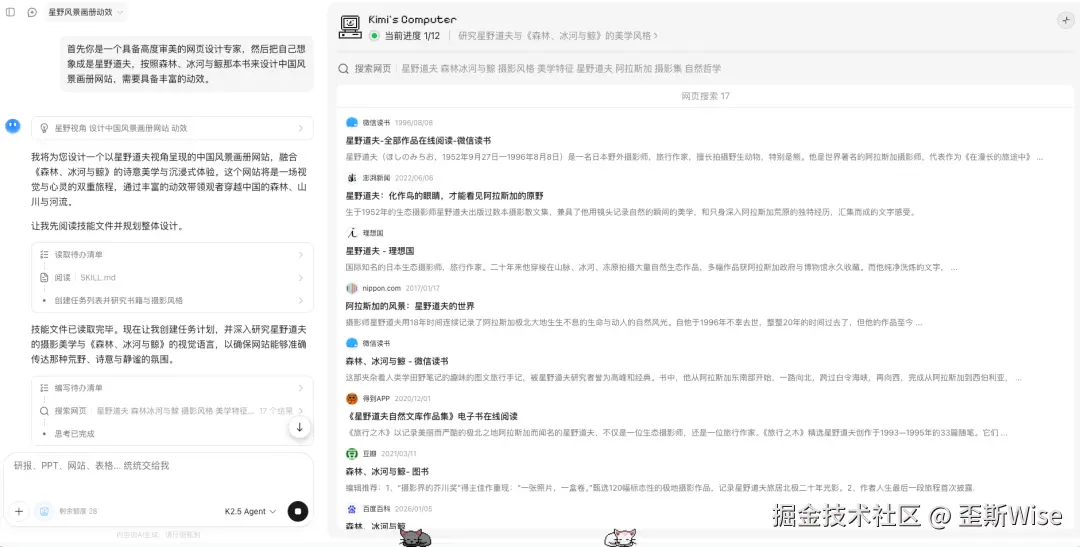Click the search magnifier icon beside 搜索网页

click(343, 69)
